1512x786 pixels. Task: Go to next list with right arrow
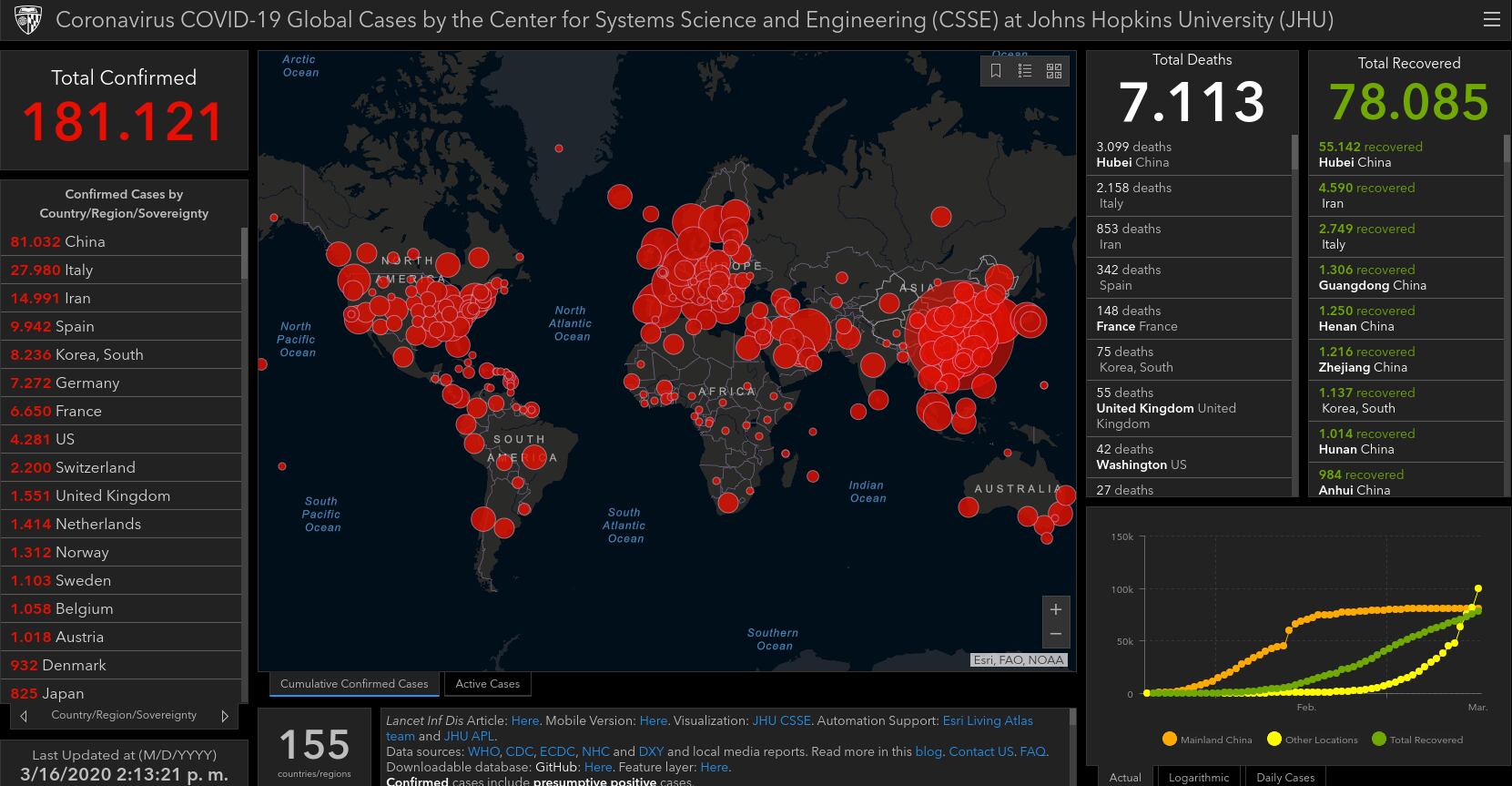click(225, 716)
